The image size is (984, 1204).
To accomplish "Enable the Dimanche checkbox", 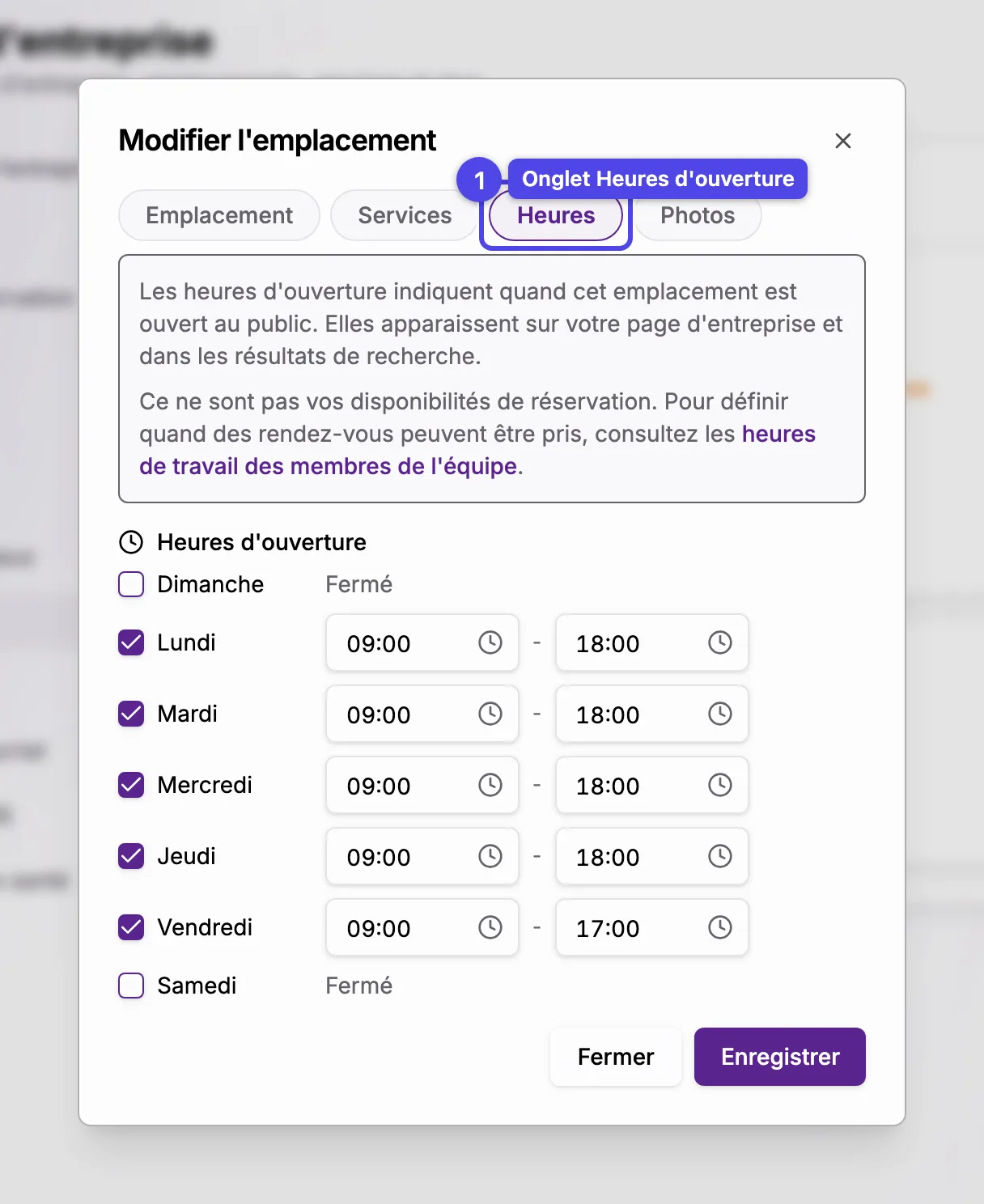I will pyautogui.click(x=131, y=584).
